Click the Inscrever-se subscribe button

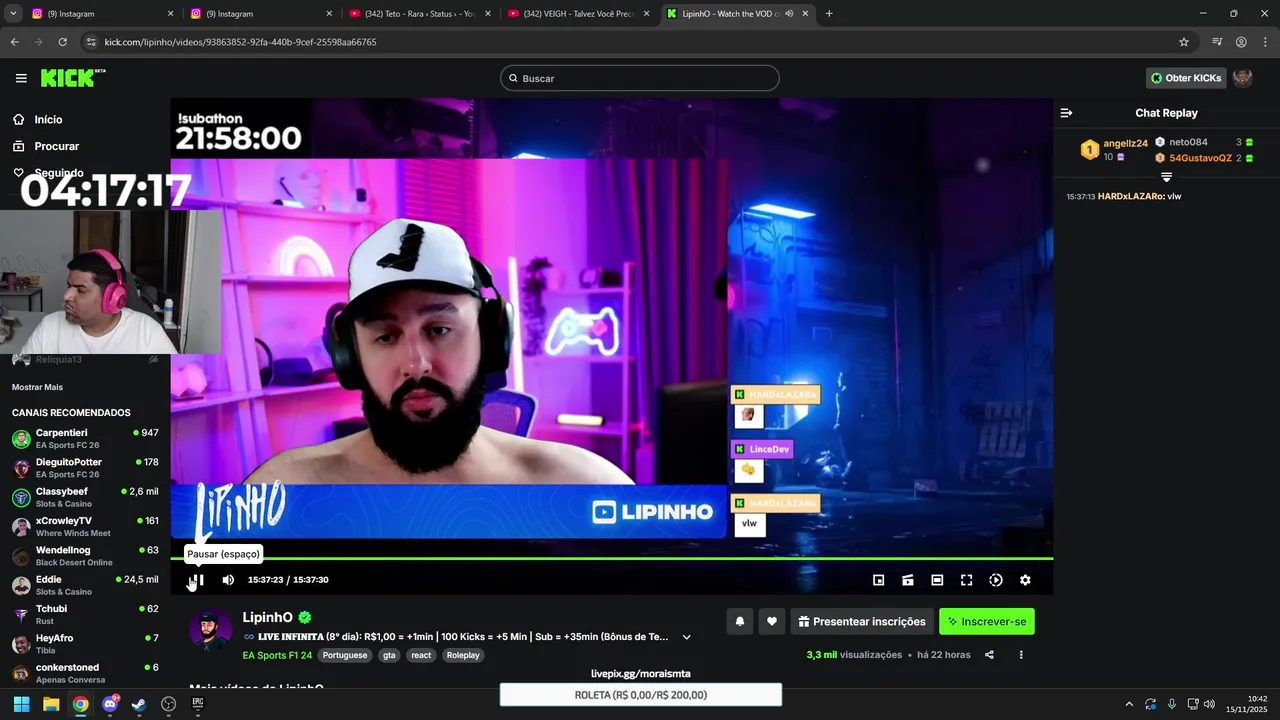[x=987, y=621]
